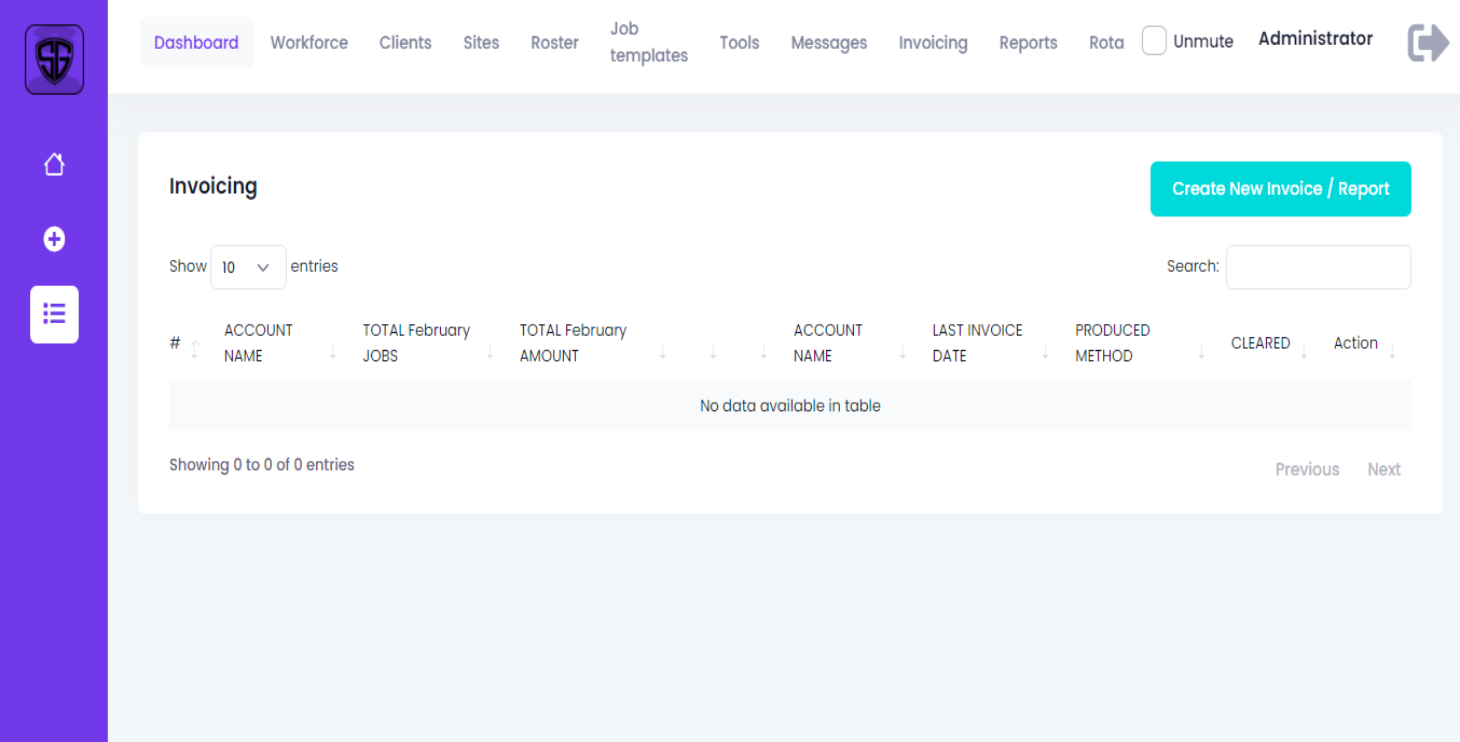Select Rota in navigation bar
Viewport: 1460px width, 742px height.
point(1106,43)
